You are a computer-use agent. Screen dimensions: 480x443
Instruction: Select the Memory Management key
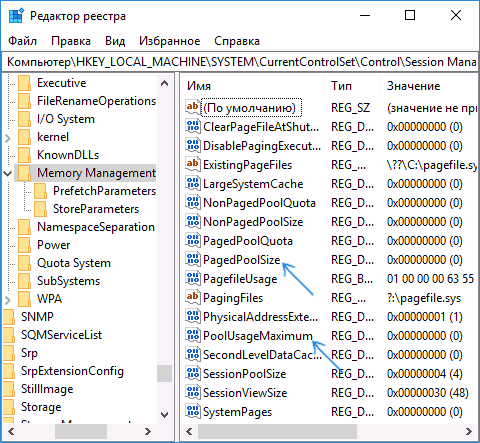coord(96,173)
